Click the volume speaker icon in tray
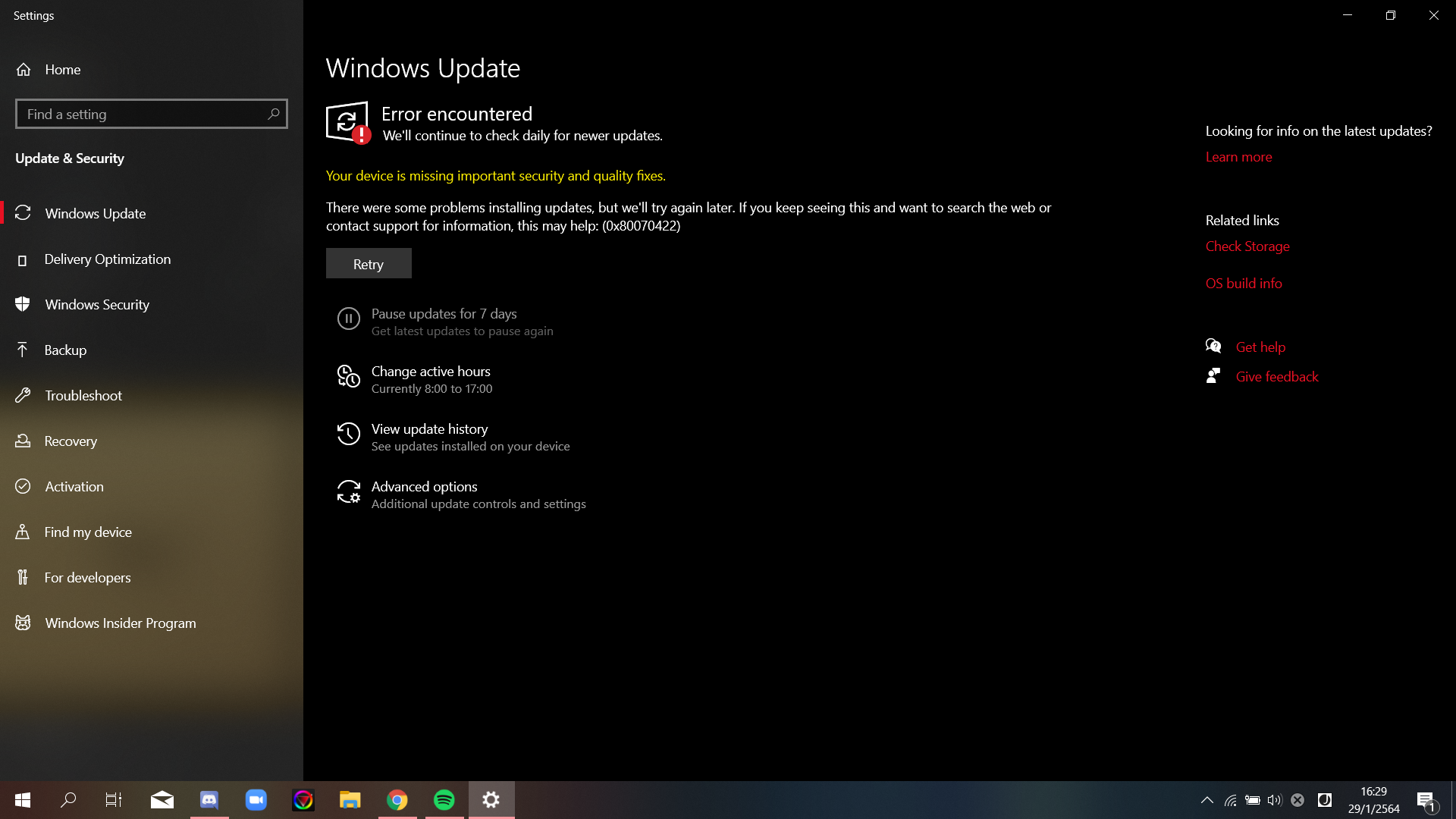1456x819 pixels. pos(1274,800)
